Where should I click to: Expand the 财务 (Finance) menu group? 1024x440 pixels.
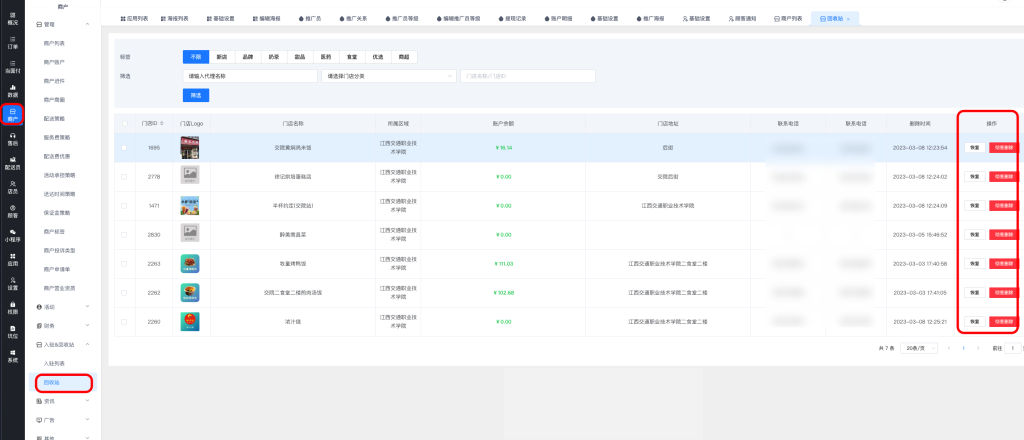pyautogui.click(x=64, y=325)
